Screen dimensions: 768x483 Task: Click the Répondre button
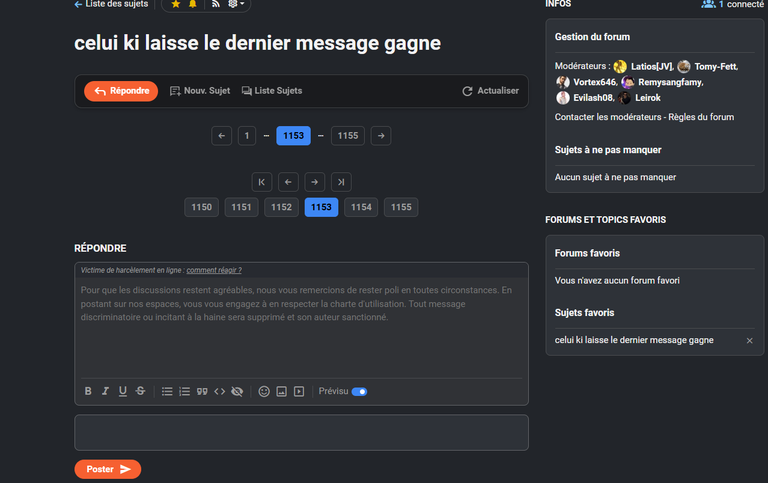(121, 91)
